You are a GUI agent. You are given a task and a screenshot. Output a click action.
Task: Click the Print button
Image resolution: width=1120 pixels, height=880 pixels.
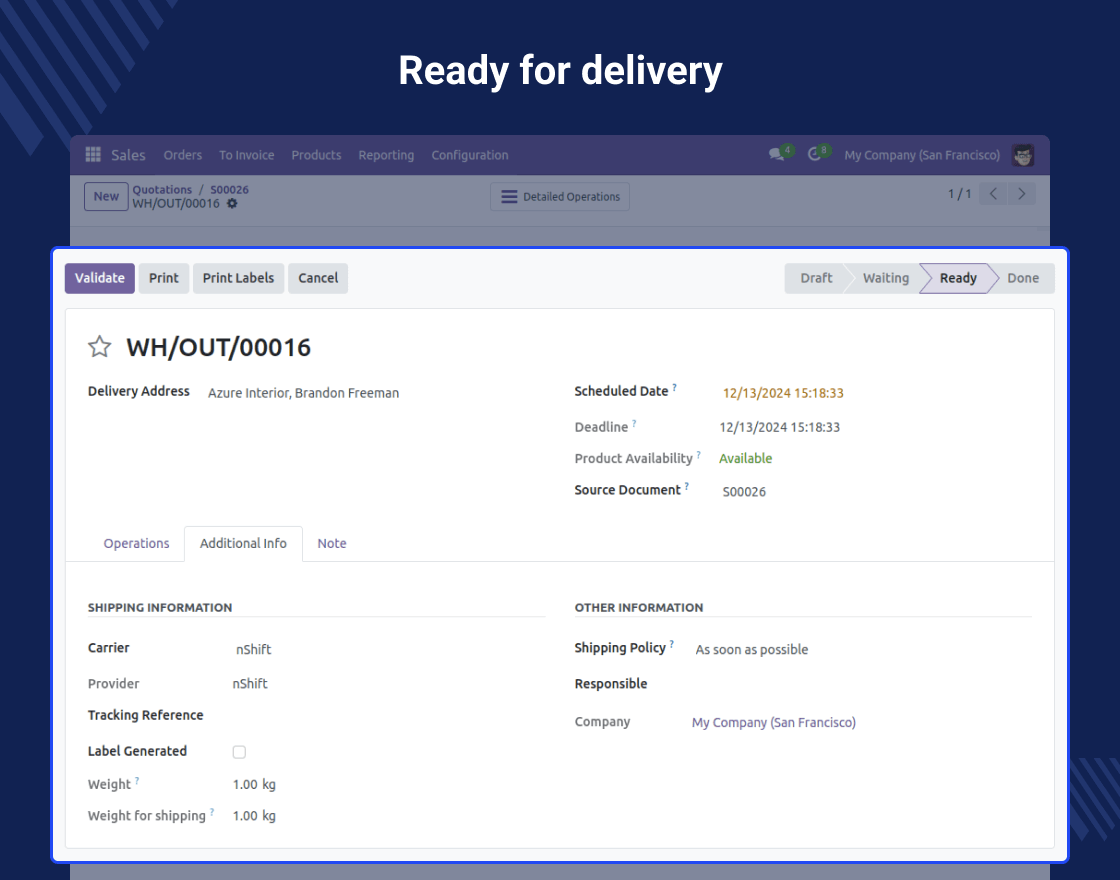coord(164,279)
